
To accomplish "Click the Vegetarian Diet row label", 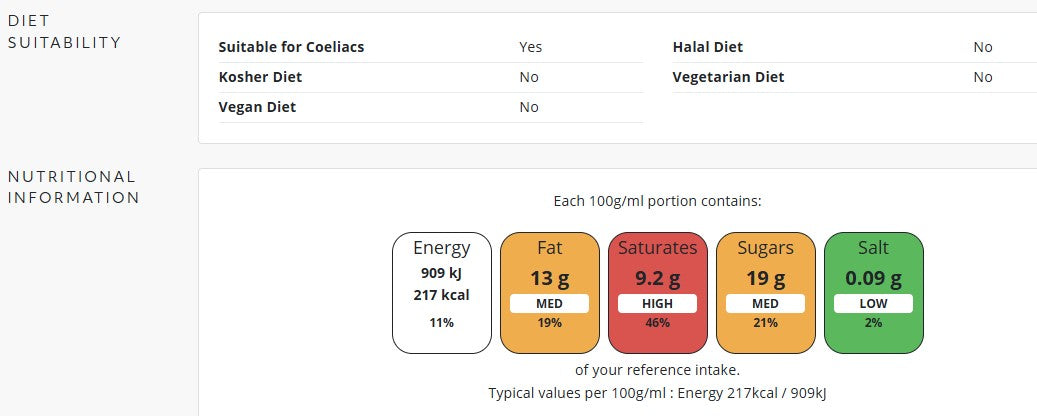I will point(728,77).
